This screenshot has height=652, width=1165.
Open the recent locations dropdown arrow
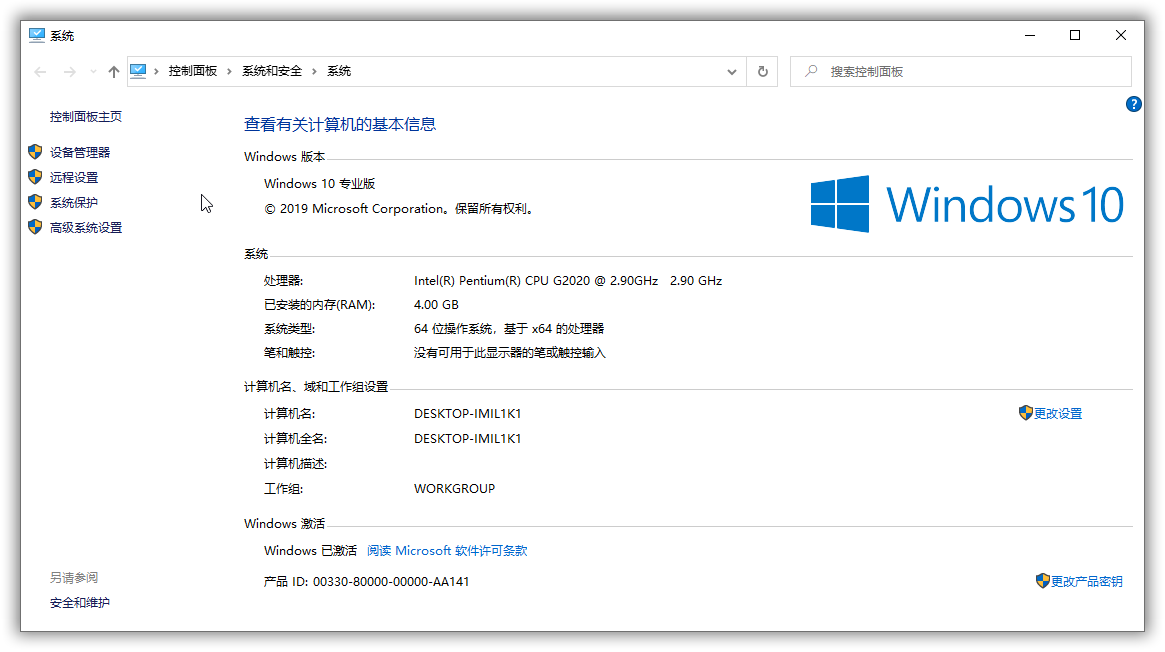coord(93,72)
